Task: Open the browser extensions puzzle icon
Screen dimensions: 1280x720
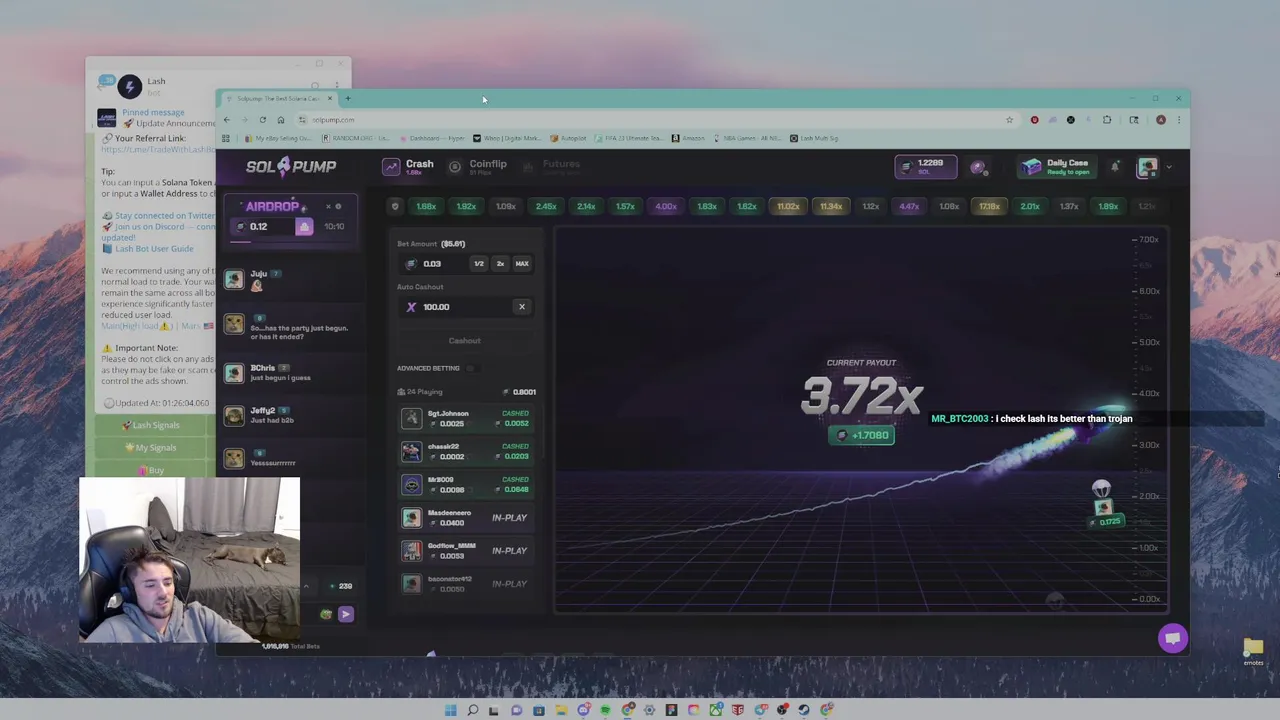Action: [x=1107, y=120]
